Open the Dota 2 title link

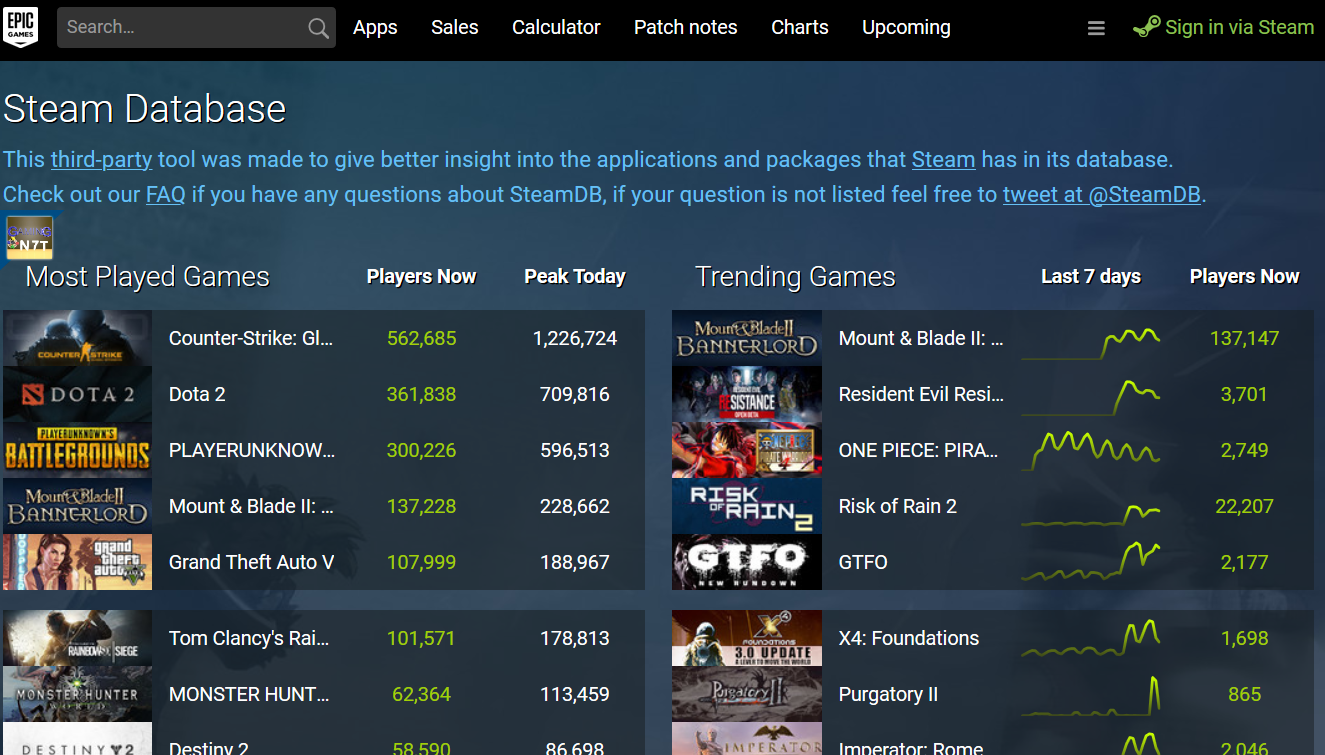click(197, 394)
